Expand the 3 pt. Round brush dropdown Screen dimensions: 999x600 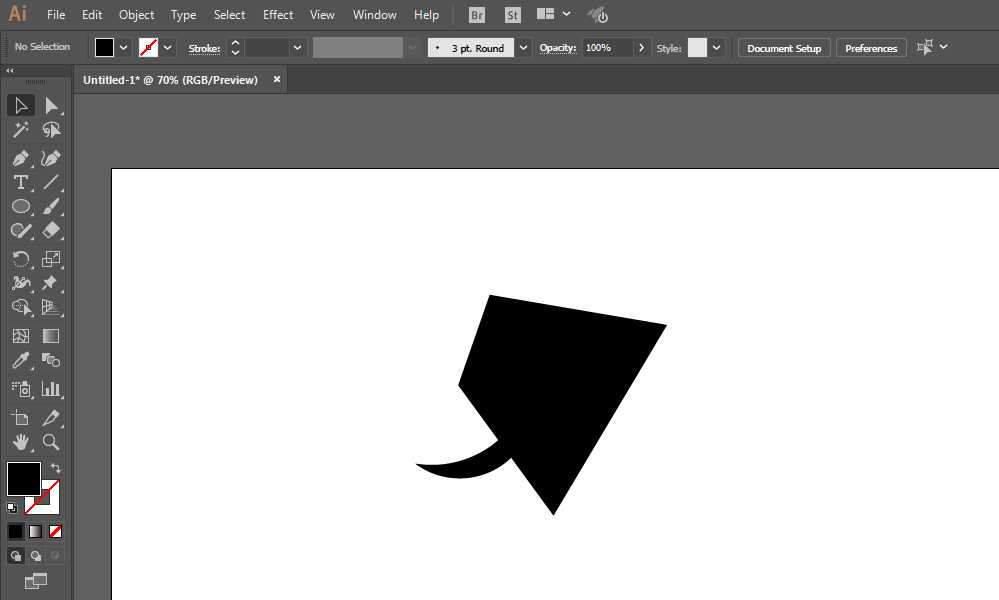point(524,47)
